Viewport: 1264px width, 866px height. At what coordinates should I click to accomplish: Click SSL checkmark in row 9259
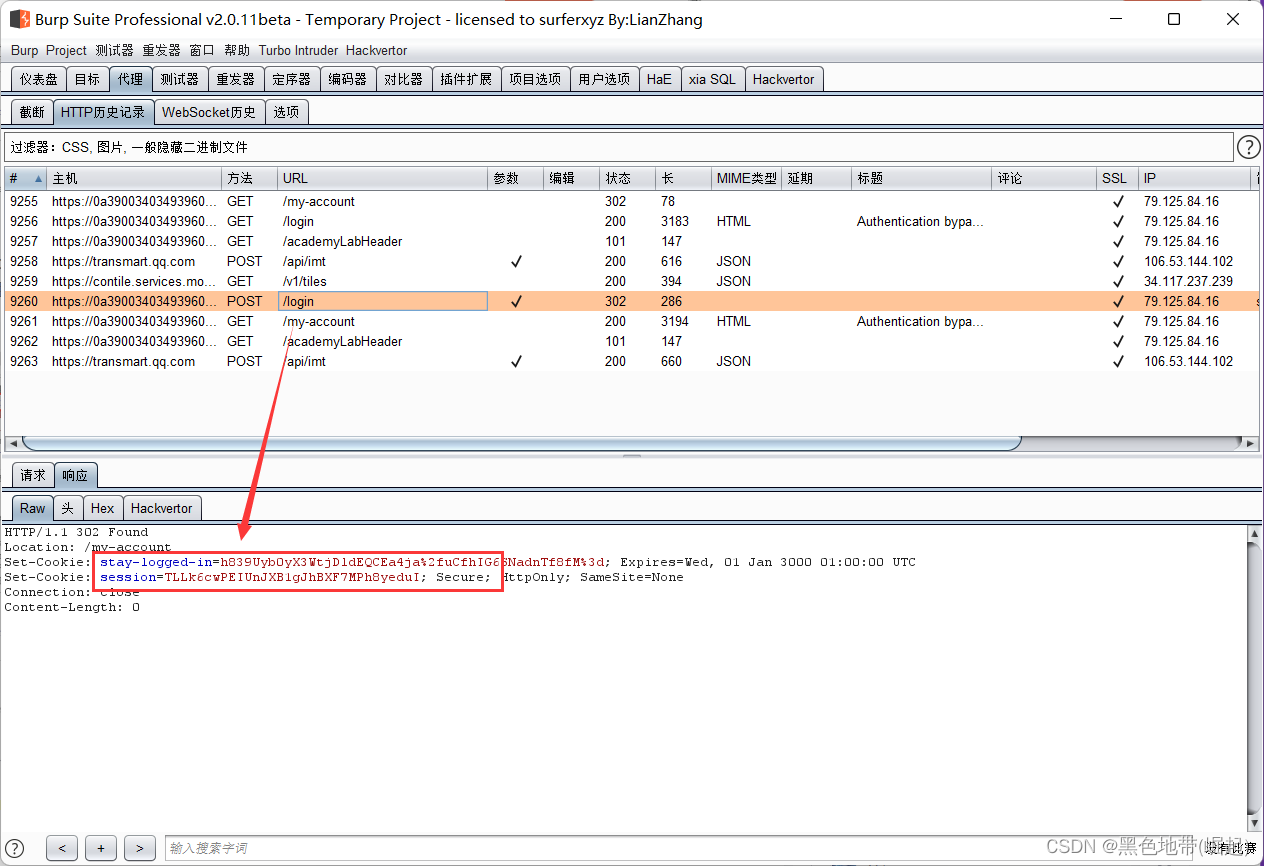[x=1118, y=282]
